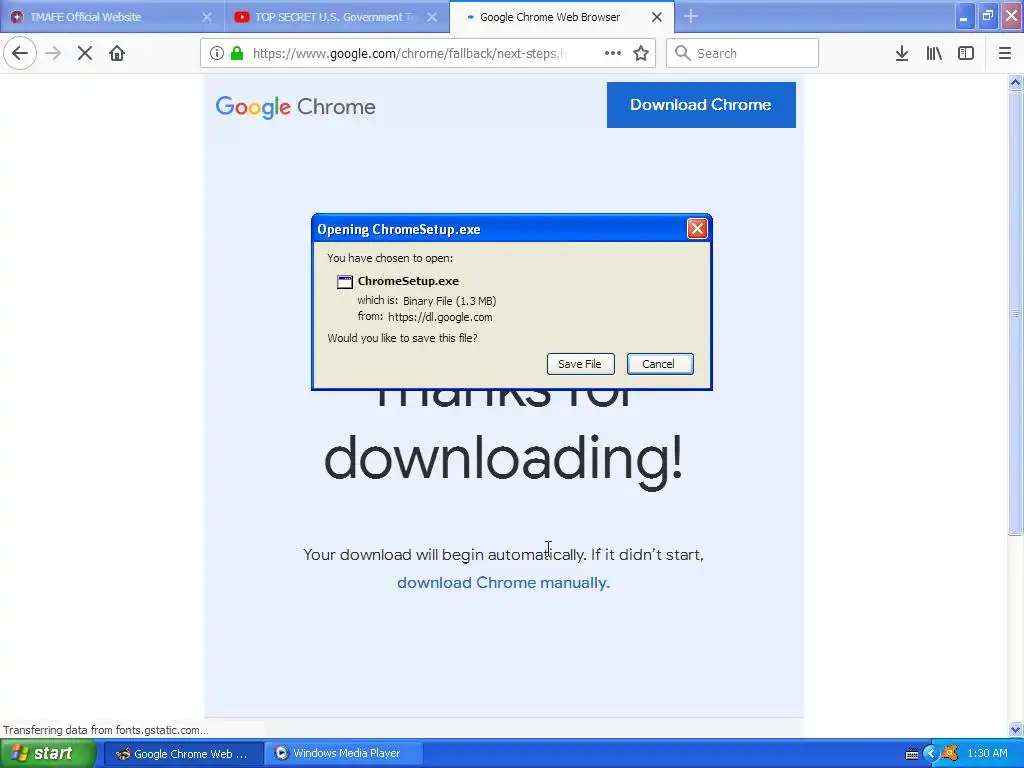
Task: Open the Library bookshelf icon
Action: (934, 53)
